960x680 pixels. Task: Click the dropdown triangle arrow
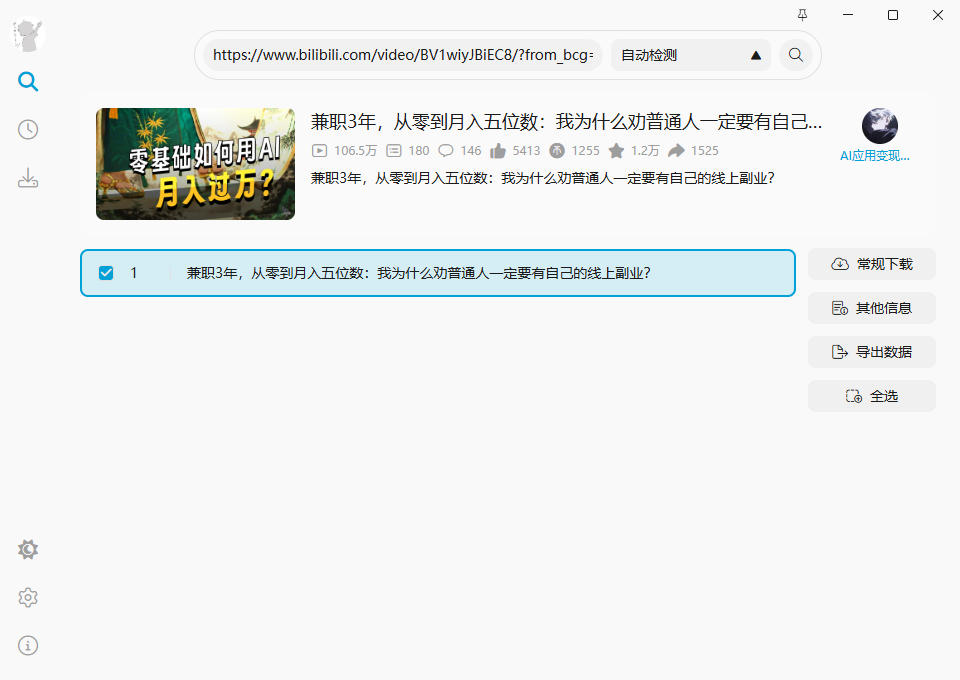point(756,55)
